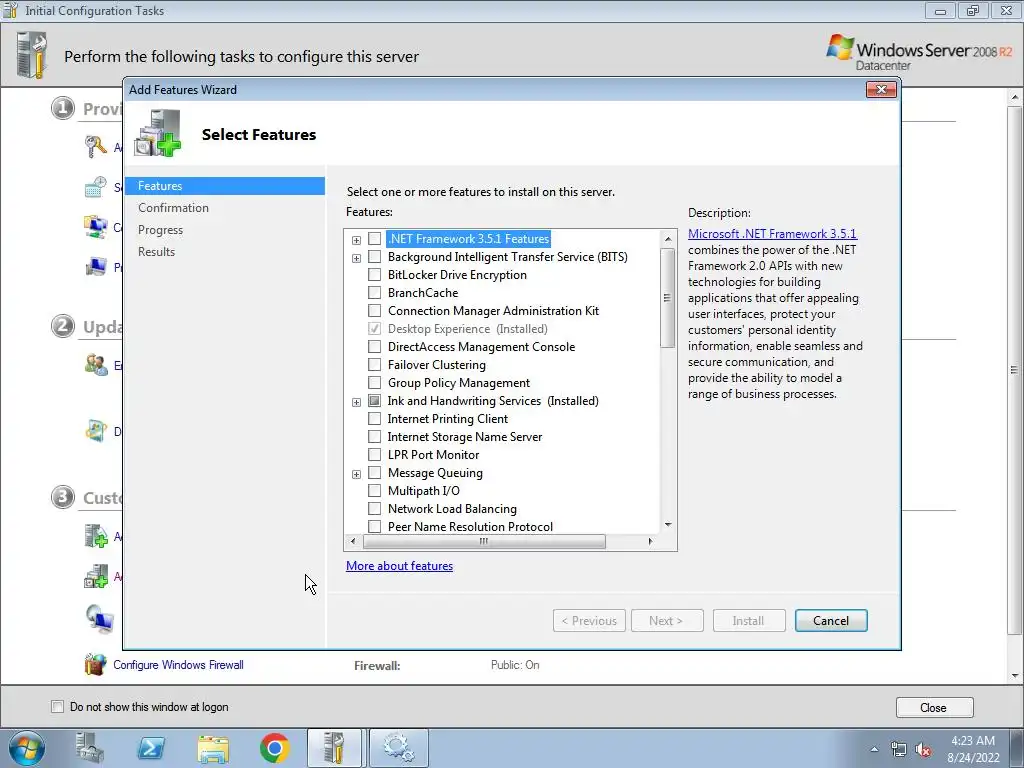The image size is (1024, 768).
Task: Open Windows Explorer from the taskbar
Action: pyautogui.click(x=213, y=748)
